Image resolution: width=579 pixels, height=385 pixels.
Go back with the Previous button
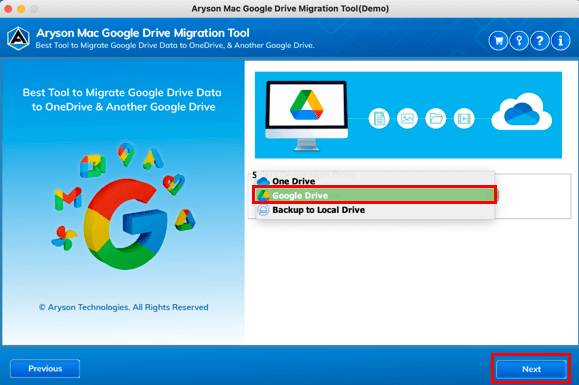[45, 368]
